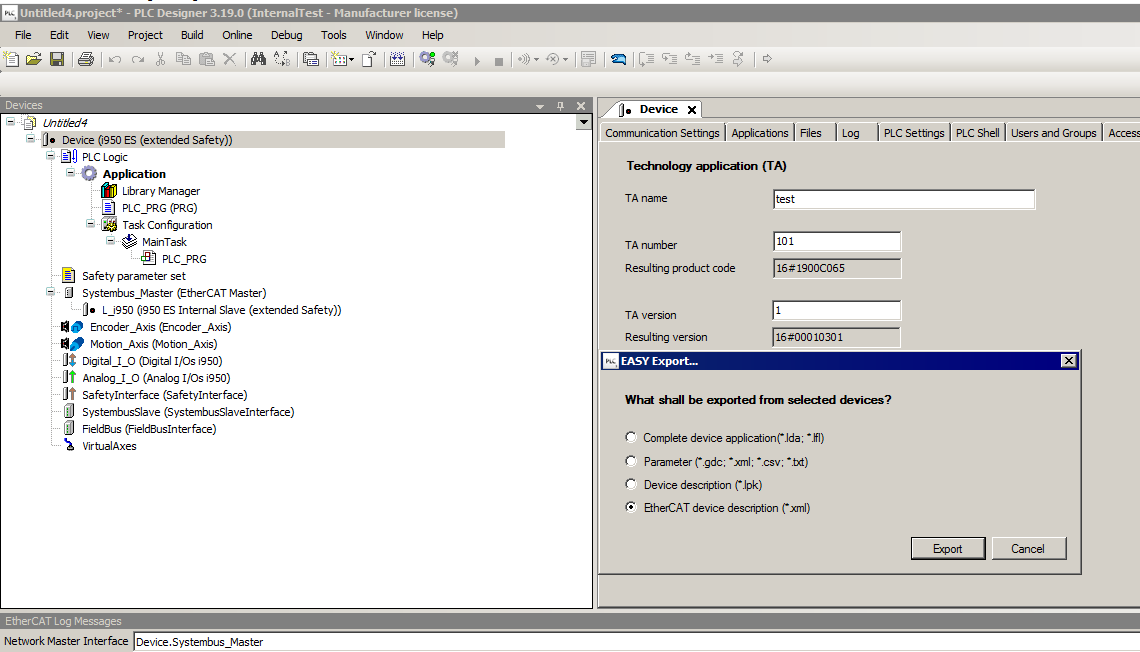This screenshot has height=652, width=1140.
Task: Select Parameter export radio option
Action: click(631, 461)
